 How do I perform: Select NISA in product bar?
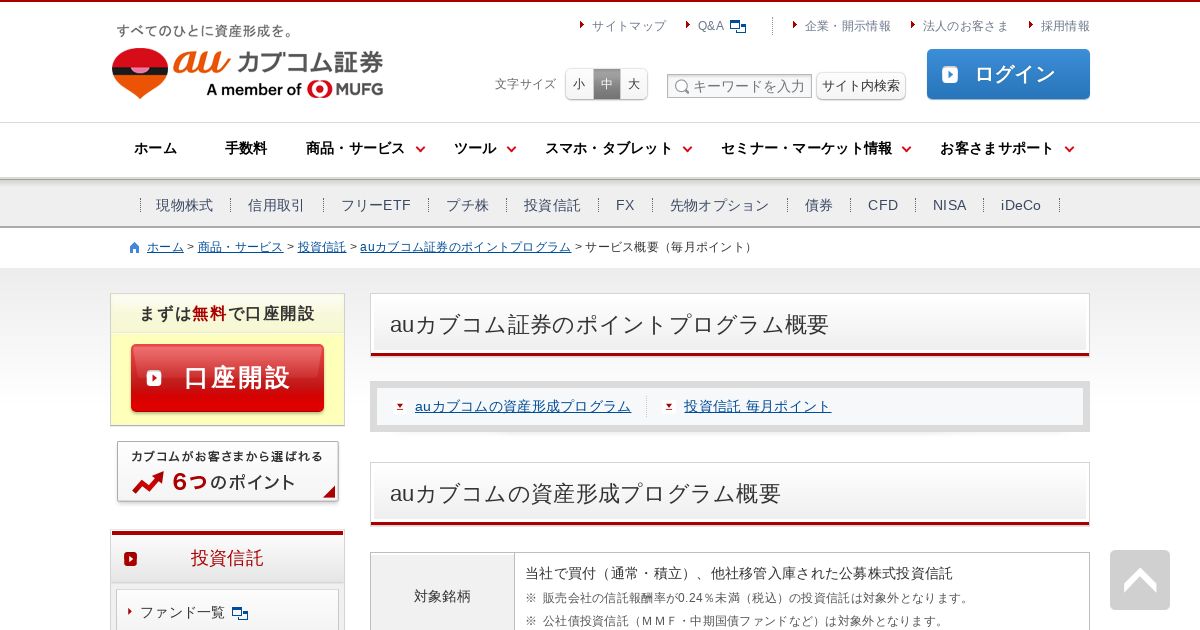click(950, 205)
